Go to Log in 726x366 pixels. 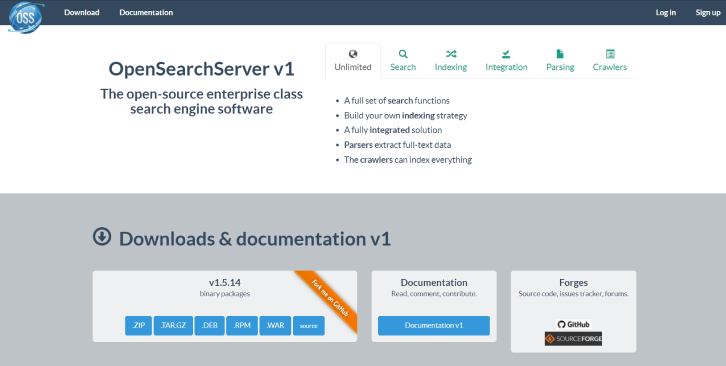tap(665, 13)
